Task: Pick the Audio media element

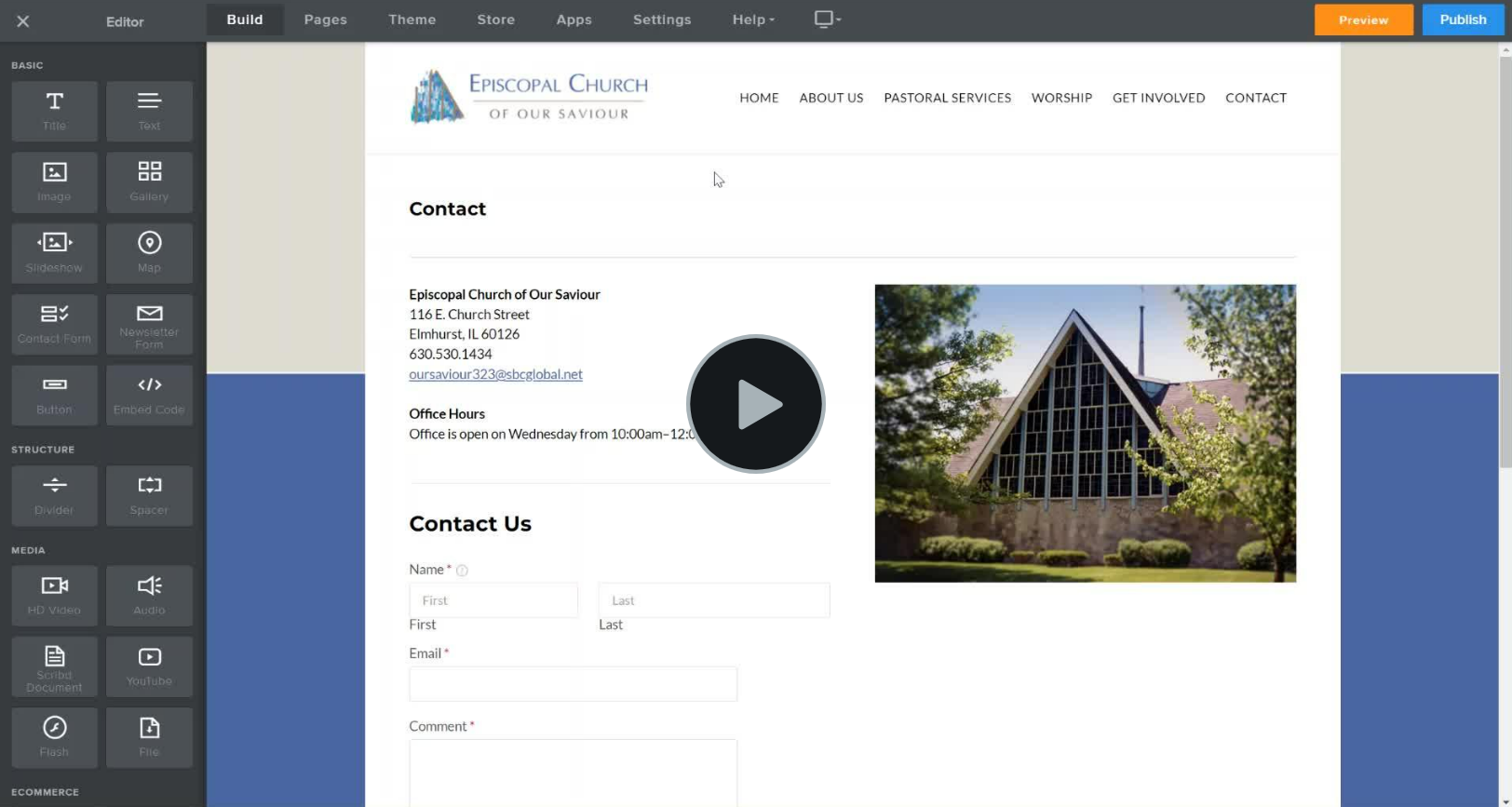Action: point(149,596)
